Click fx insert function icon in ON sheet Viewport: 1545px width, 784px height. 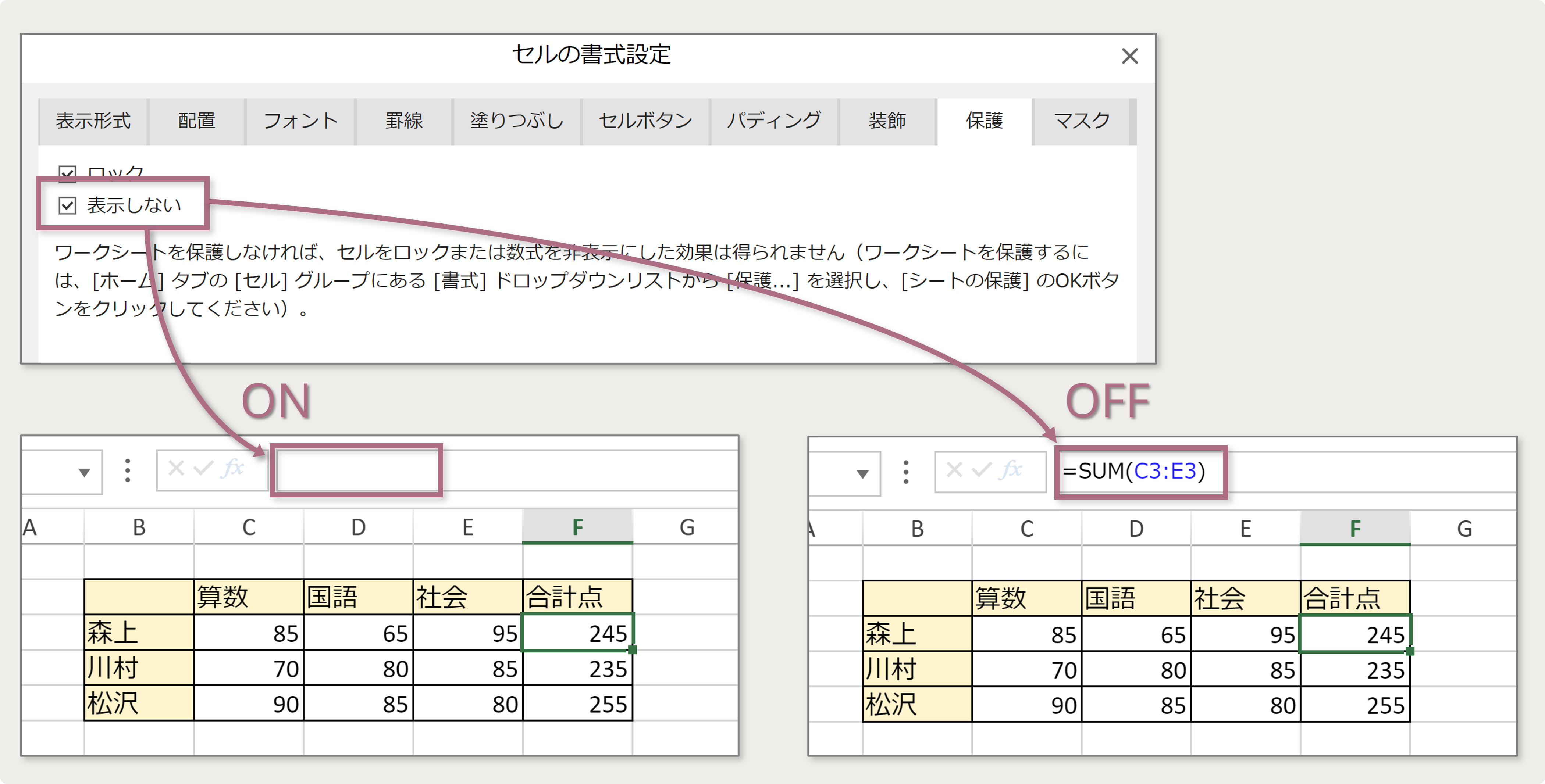pyautogui.click(x=233, y=468)
